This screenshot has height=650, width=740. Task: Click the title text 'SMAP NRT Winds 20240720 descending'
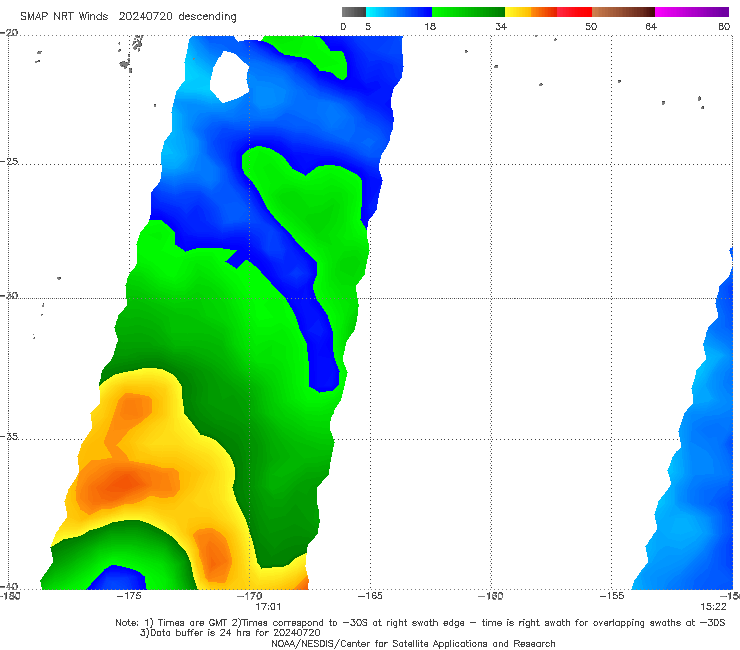pyautogui.click(x=128, y=17)
